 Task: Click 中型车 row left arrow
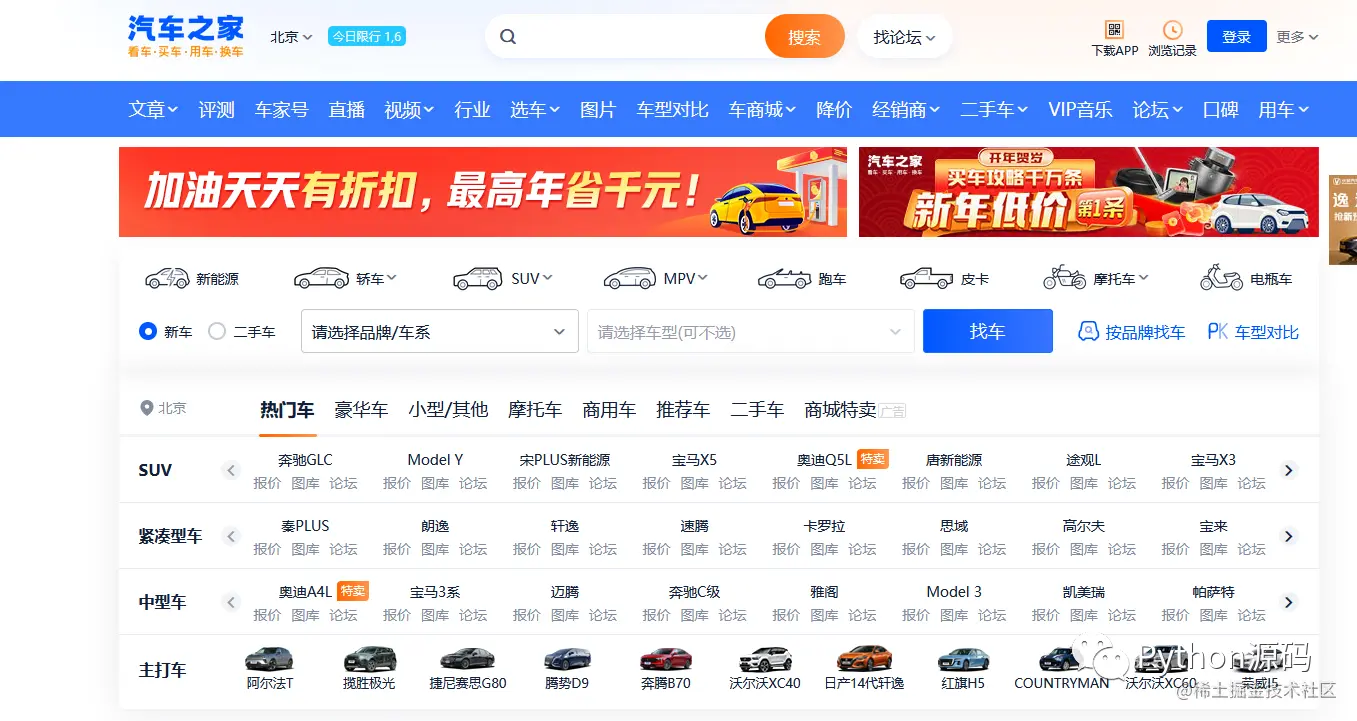(x=231, y=602)
